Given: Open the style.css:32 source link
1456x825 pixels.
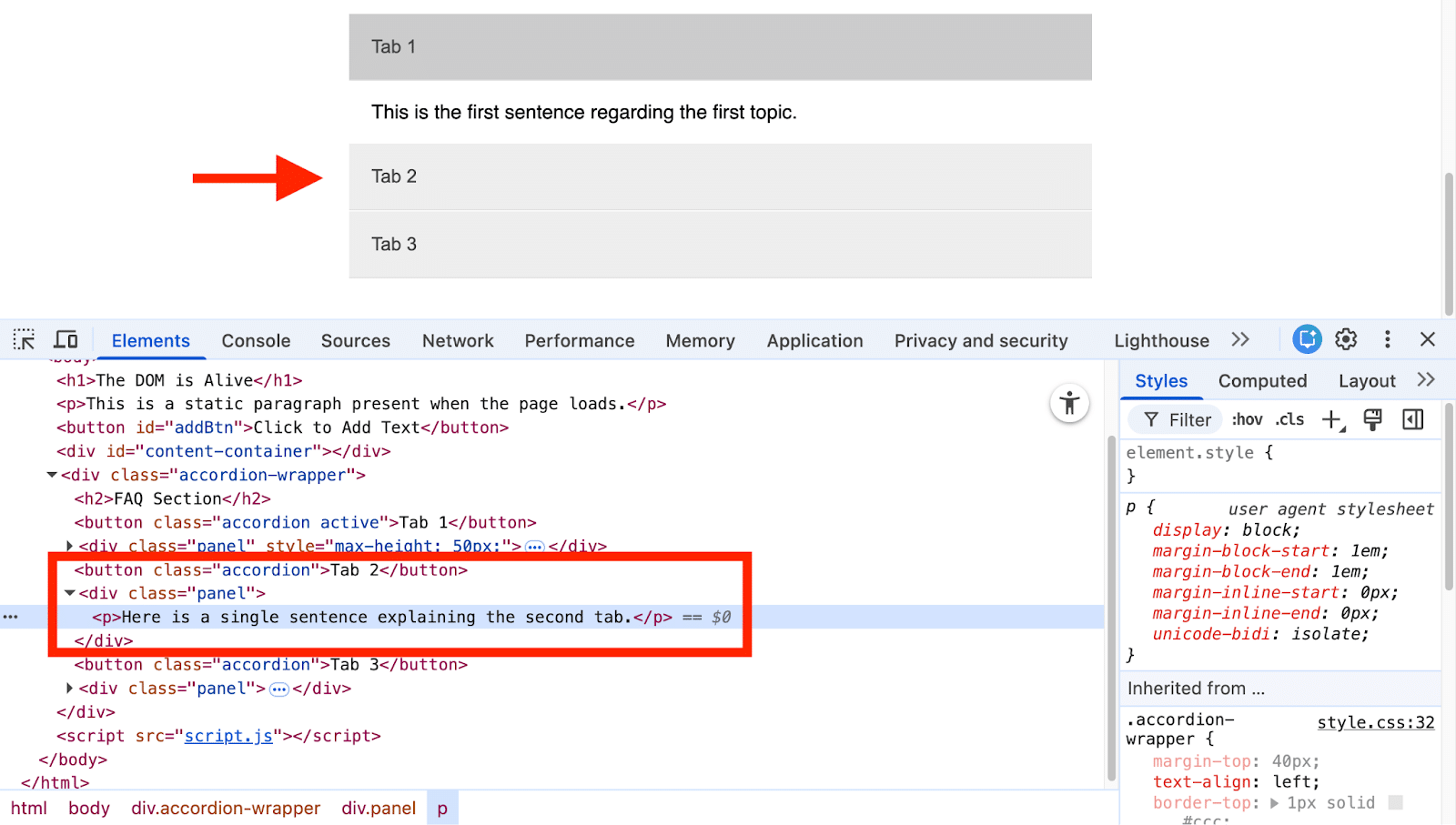Looking at the screenshot, I should click(x=1376, y=722).
